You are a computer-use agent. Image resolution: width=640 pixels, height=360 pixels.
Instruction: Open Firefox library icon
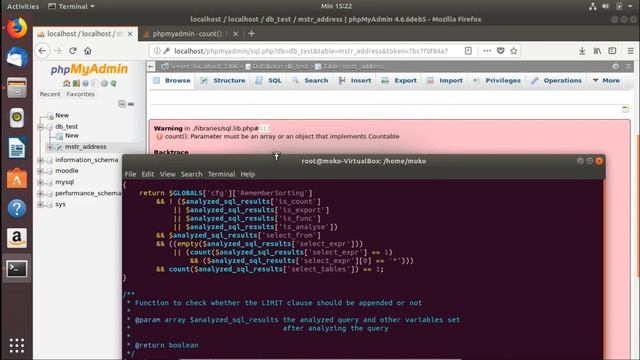[597, 51]
